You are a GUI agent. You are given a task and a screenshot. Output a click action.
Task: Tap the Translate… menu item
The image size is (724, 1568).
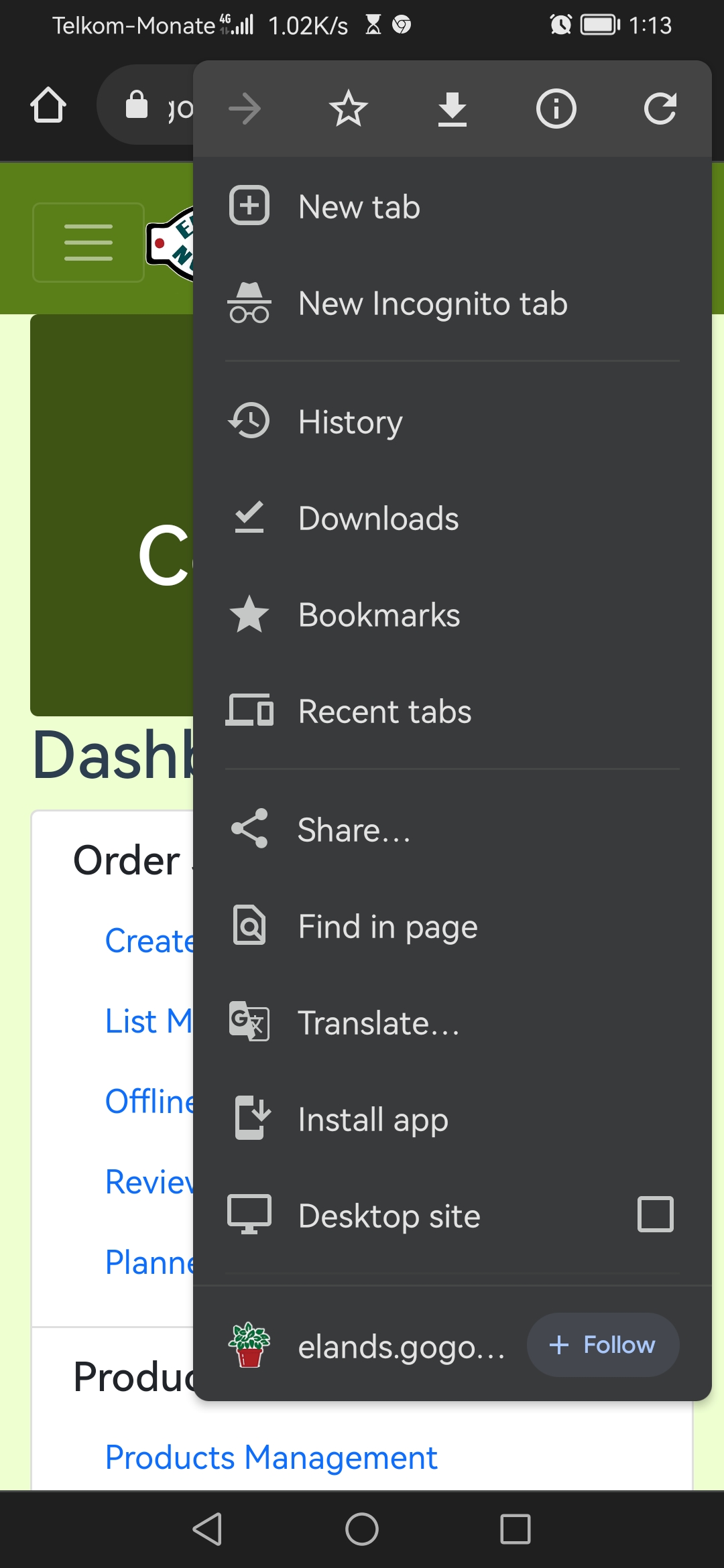pyautogui.click(x=379, y=1023)
